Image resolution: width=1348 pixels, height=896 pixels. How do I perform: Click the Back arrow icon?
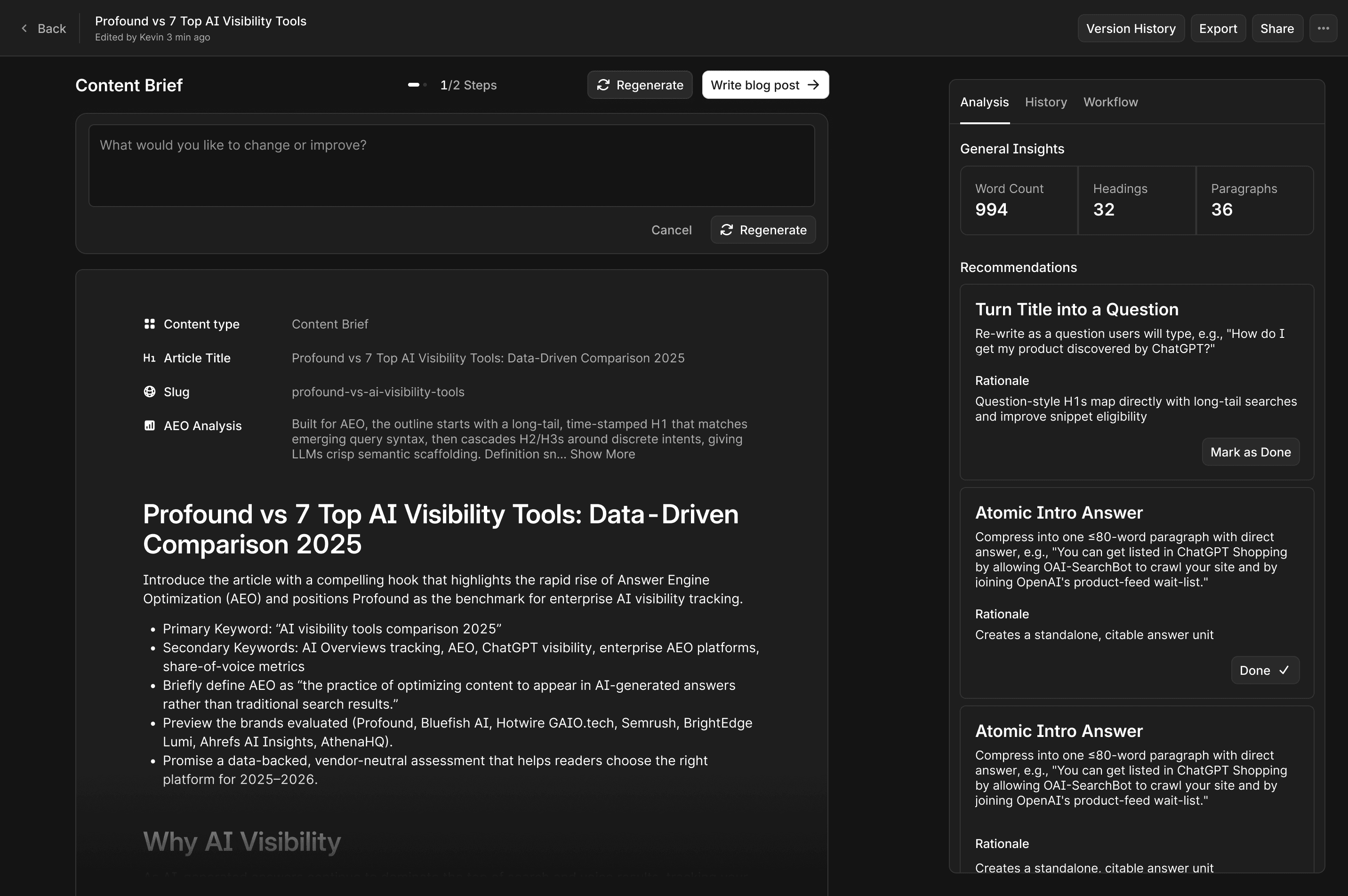pos(24,28)
